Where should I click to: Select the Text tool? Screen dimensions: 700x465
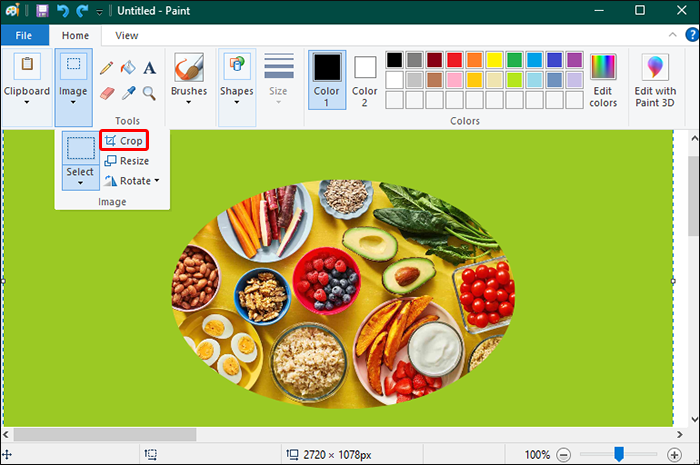[x=150, y=68]
